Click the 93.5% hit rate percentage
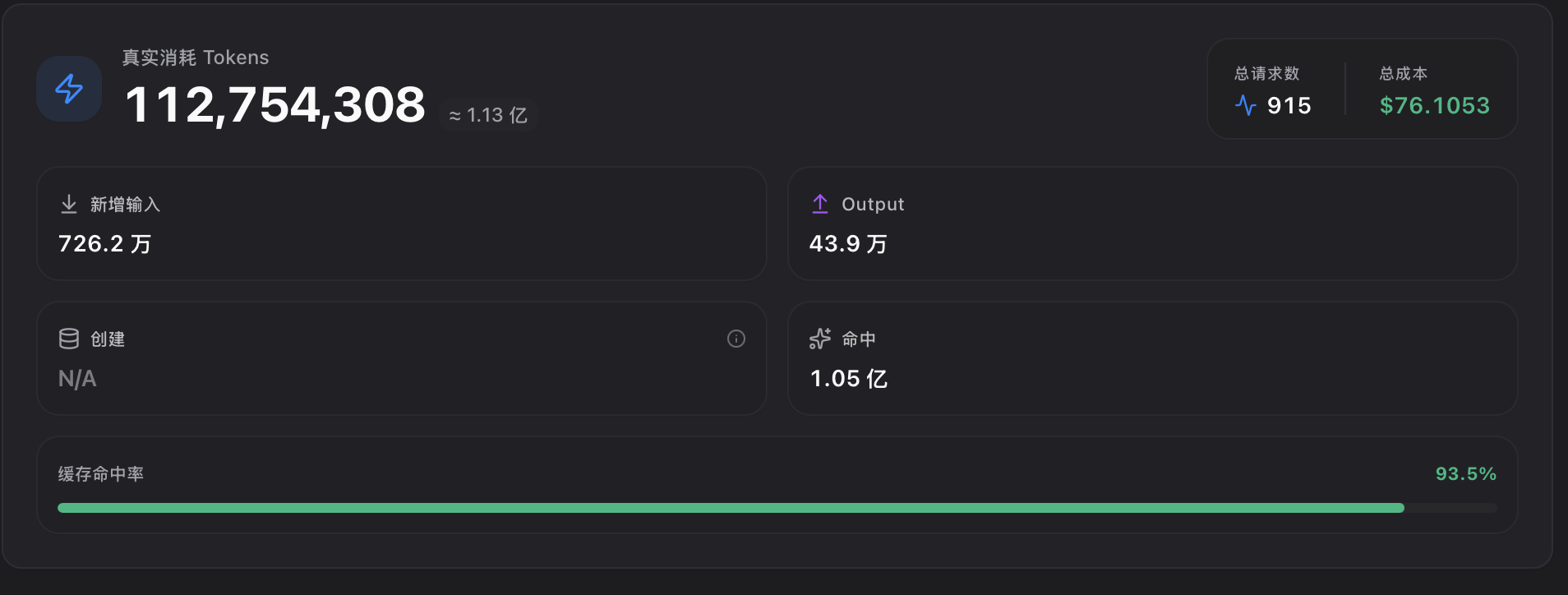The height and width of the screenshot is (595, 1568). point(1466,473)
